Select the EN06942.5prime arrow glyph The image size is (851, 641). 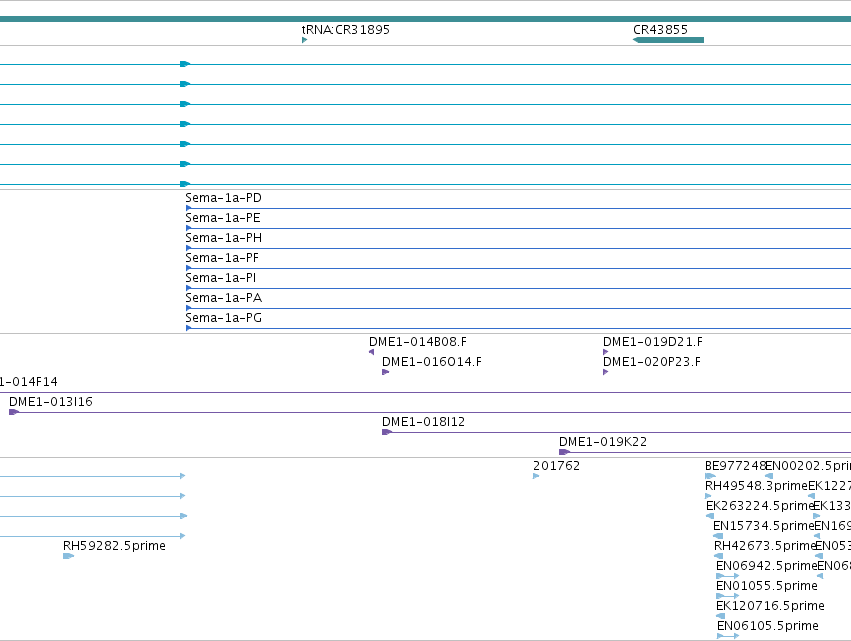[727, 576]
